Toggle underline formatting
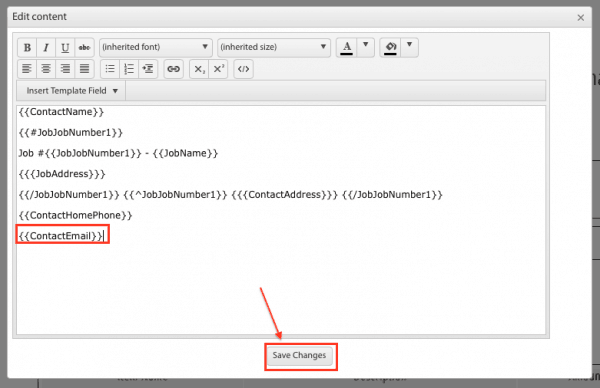Screen dimensions: 600x388 pyautogui.click(x=65, y=47)
